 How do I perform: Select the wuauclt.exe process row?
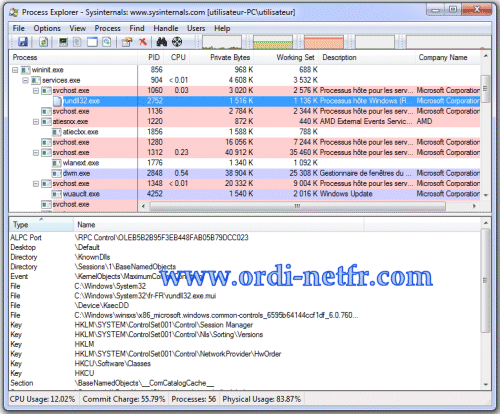click(x=245, y=194)
